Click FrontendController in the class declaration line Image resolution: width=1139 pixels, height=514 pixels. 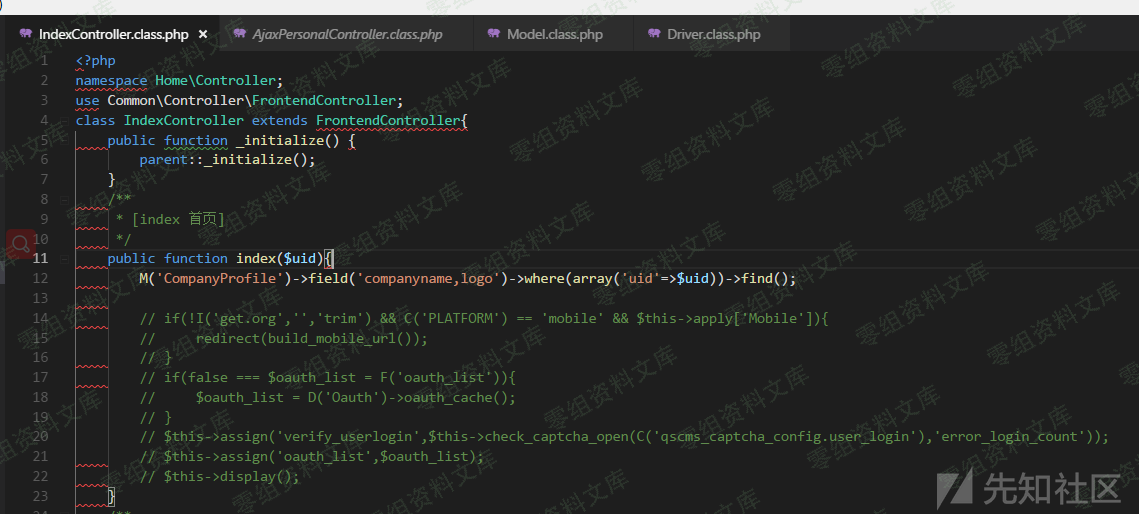[388, 120]
